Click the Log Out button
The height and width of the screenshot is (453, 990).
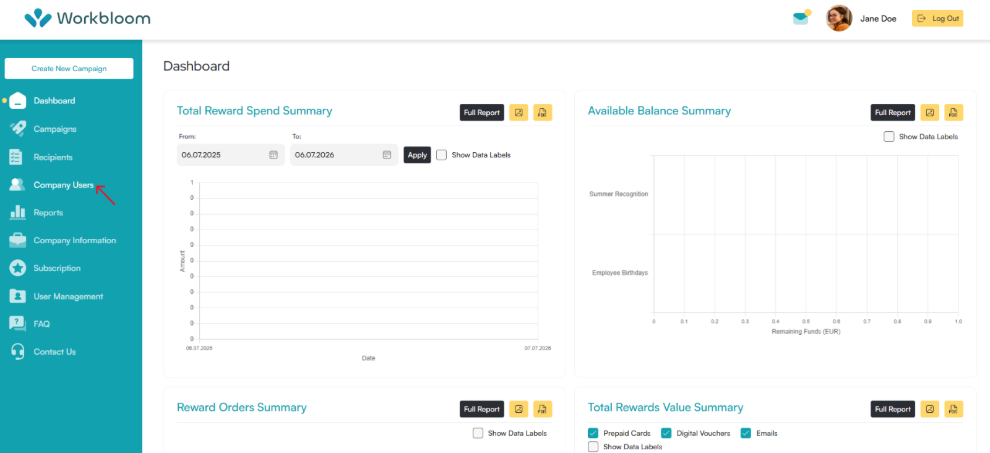click(x=938, y=18)
